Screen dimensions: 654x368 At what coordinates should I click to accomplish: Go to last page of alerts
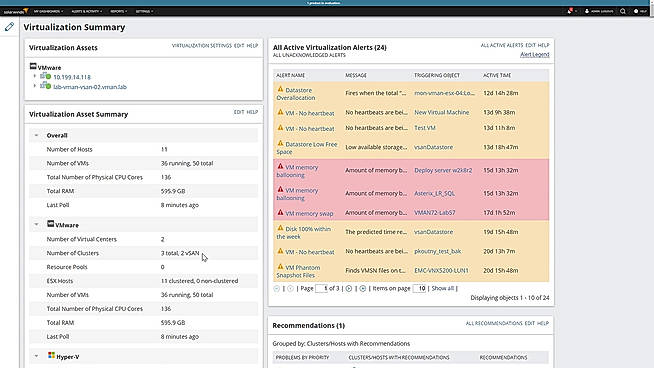click(x=362, y=288)
